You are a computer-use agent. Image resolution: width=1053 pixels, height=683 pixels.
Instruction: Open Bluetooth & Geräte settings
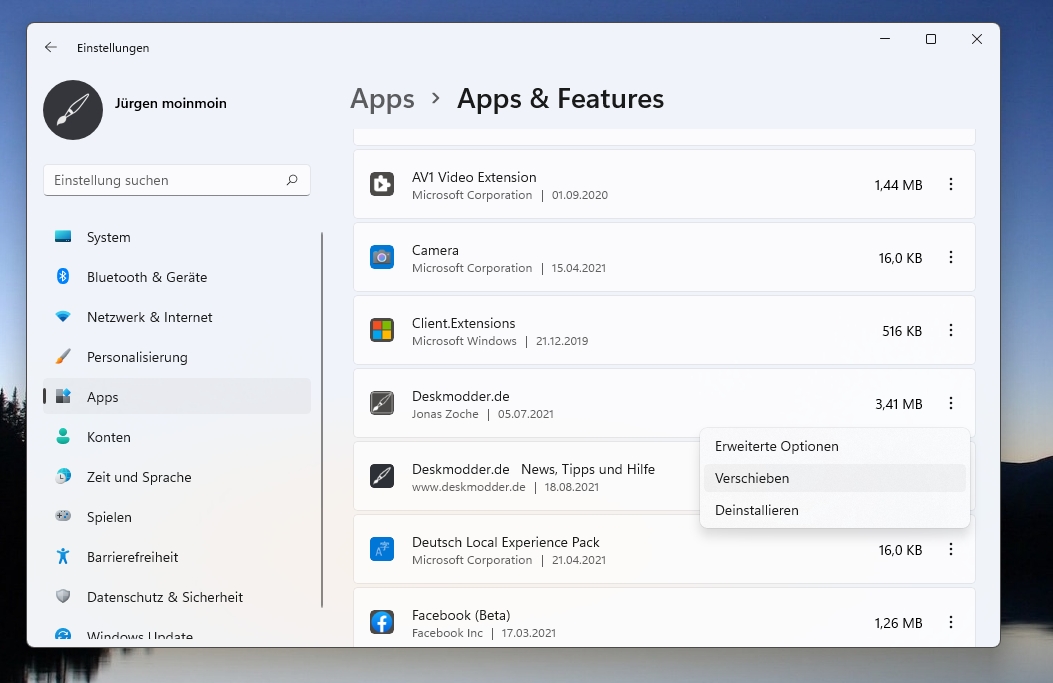[x=177, y=277]
